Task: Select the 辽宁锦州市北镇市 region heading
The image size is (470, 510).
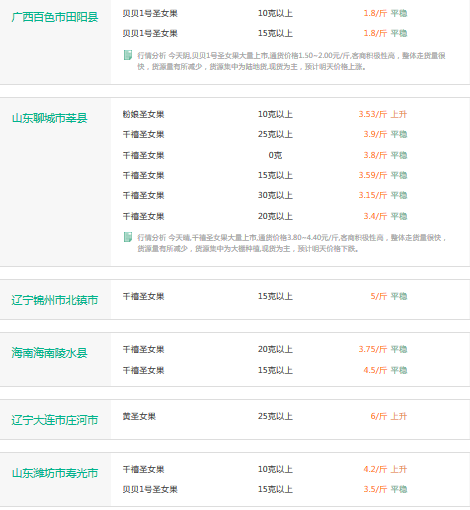Action: pos(55,300)
